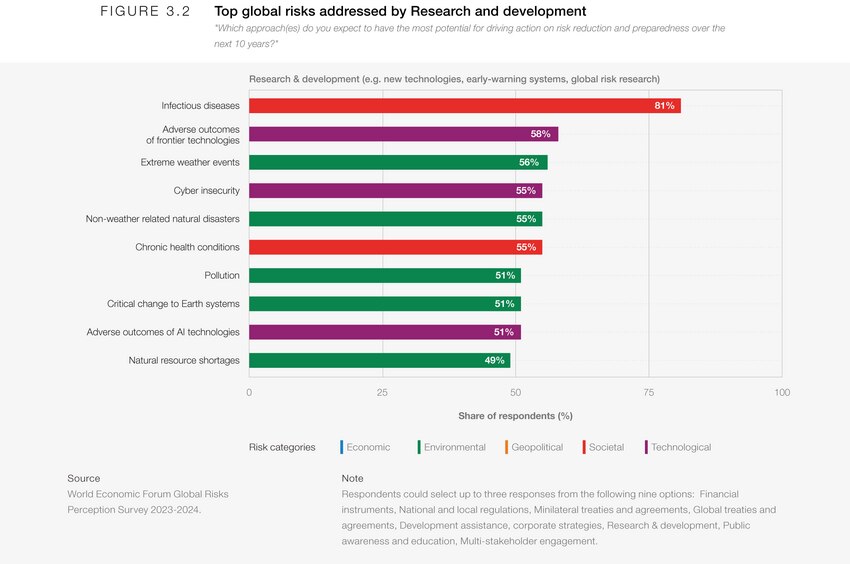Click the Technological purple legend marker
The width and height of the screenshot is (850, 564).
pos(646,447)
